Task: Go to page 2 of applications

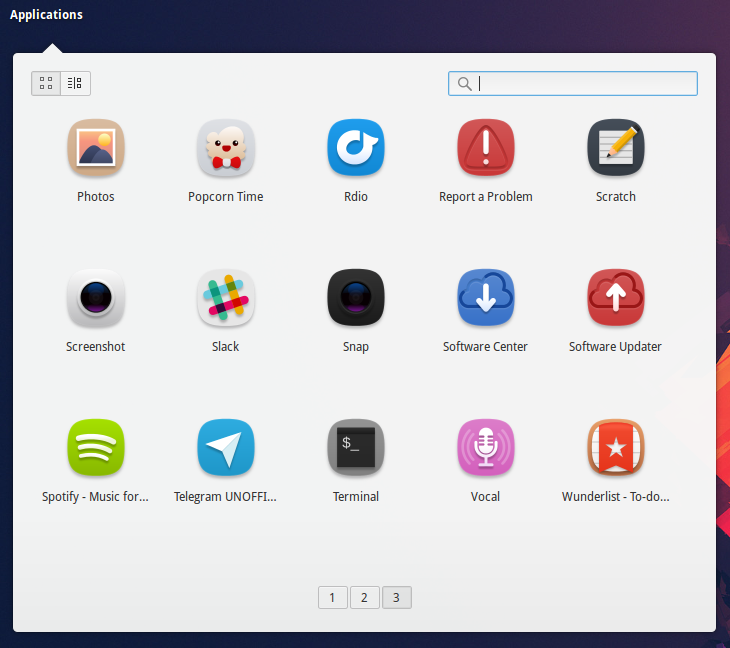Action: pyautogui.click(x=365, y=597)
